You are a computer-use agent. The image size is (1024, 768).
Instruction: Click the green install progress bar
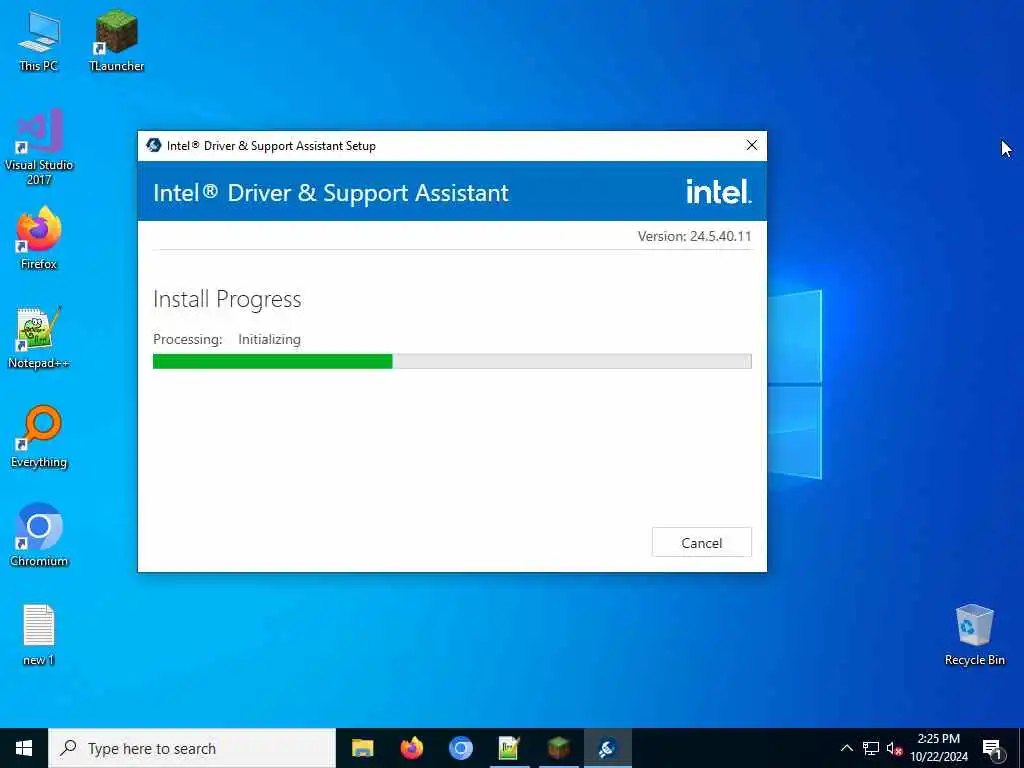pos(452,361)
